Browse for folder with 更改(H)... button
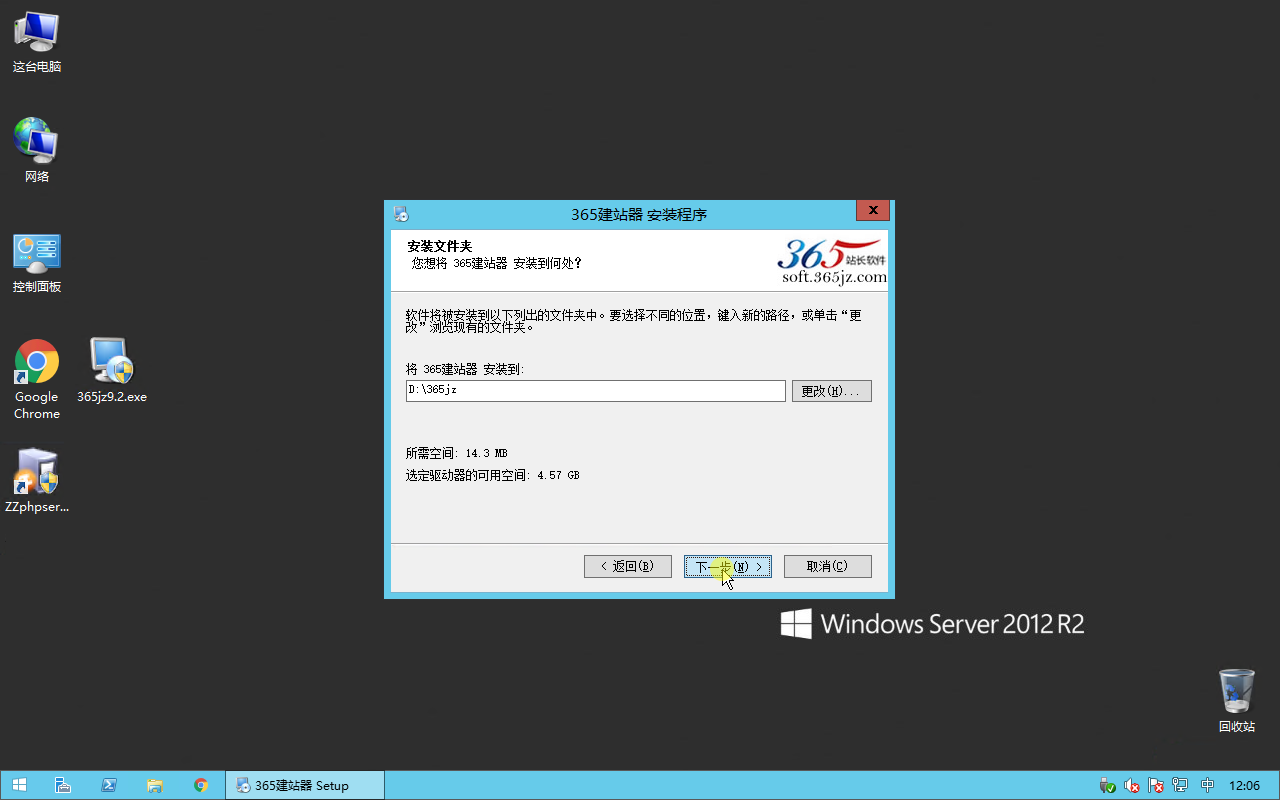1280x800 pixels. tap(832, 391)
